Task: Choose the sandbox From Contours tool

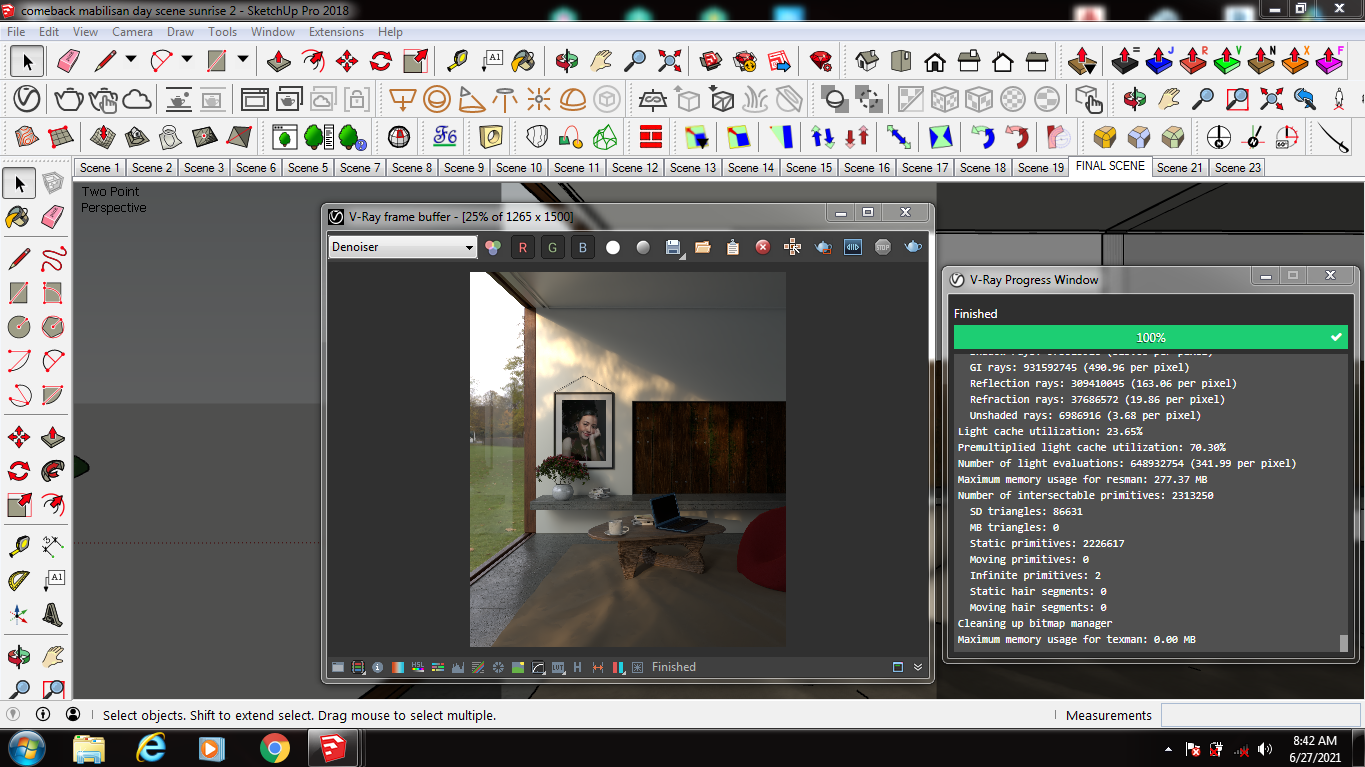Action: (x=27, y=136)
